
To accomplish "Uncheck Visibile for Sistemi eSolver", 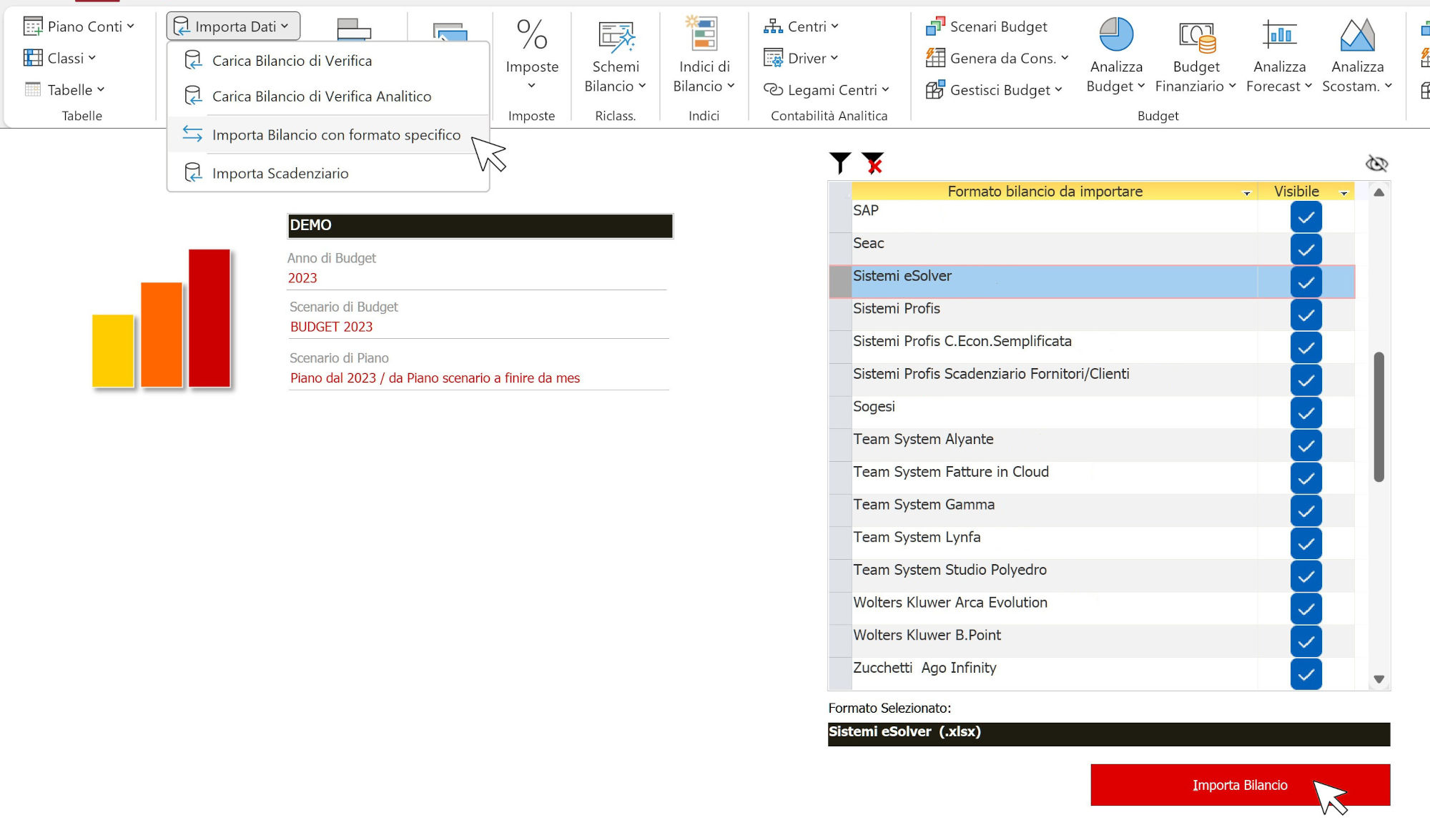I will (x=1306, y=282).
